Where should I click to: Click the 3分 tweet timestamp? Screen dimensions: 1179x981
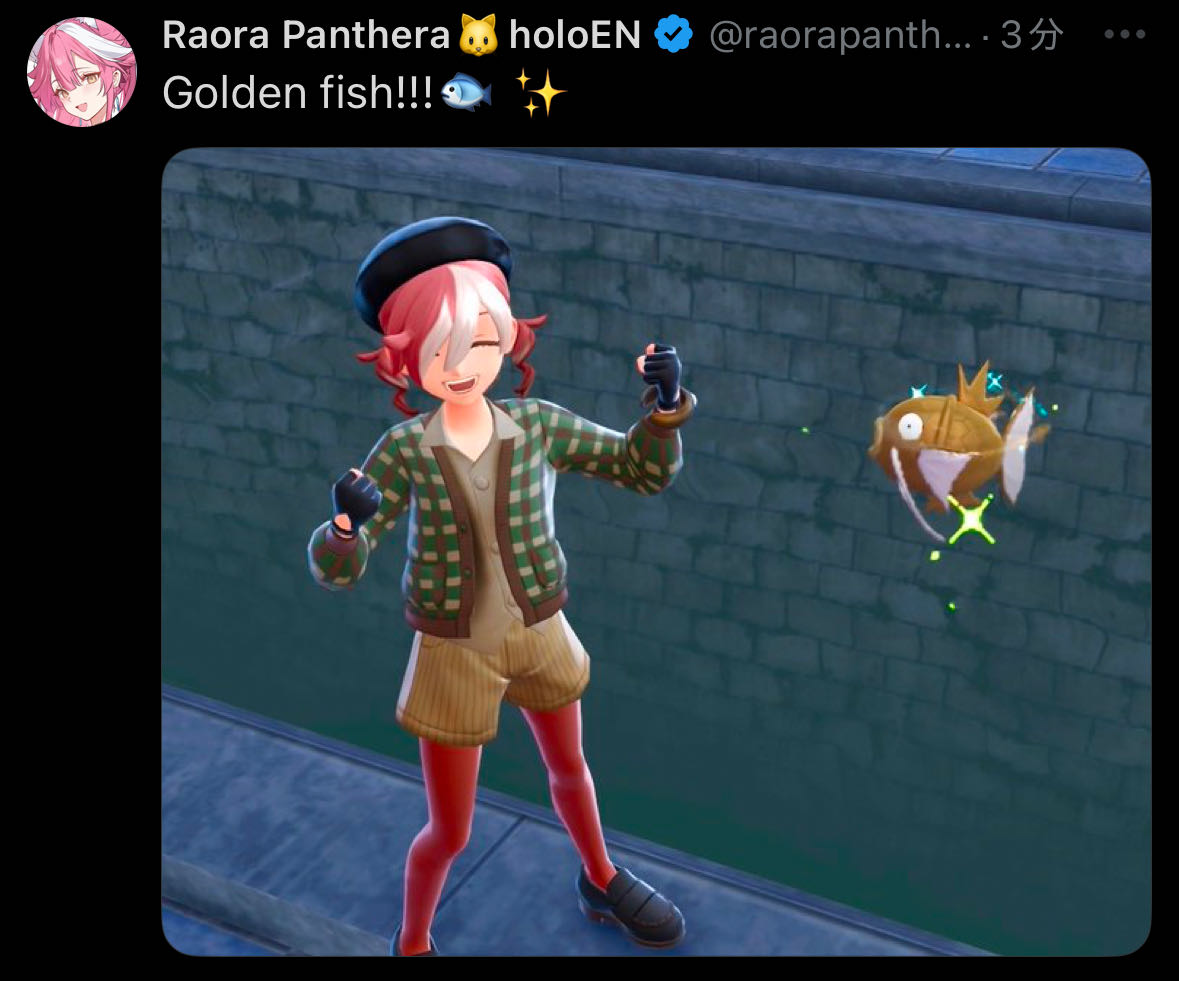1031,35
